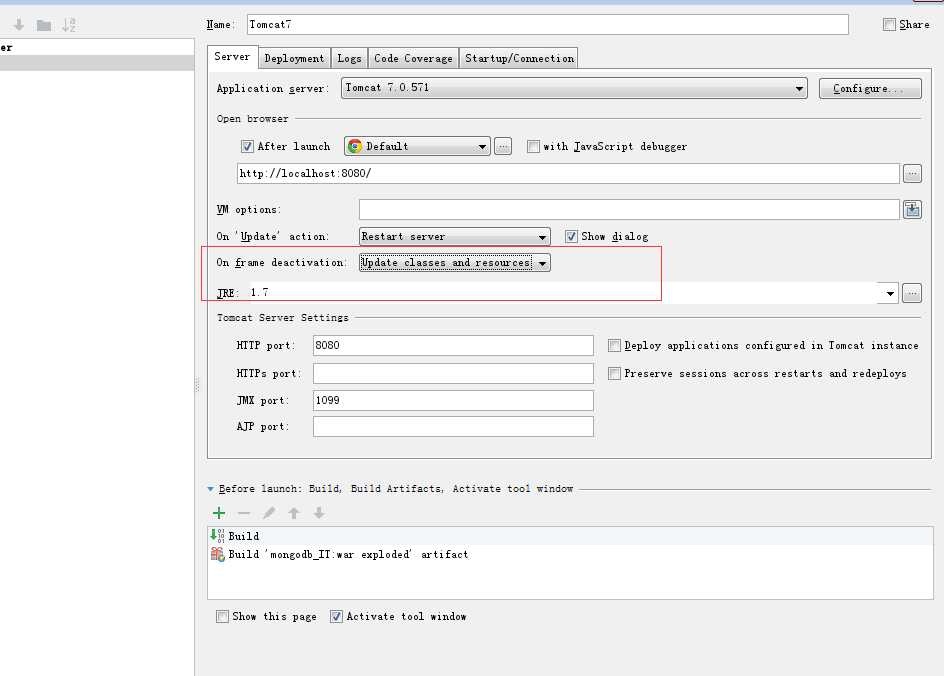
Task: Select the Build row in before-launch list
Action: click(x=570, y=536)
